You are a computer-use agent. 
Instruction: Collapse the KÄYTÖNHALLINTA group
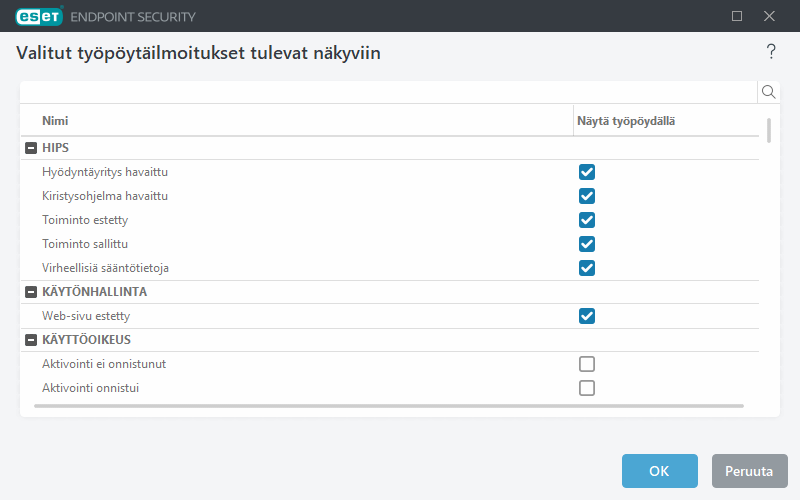pos(31,292)
